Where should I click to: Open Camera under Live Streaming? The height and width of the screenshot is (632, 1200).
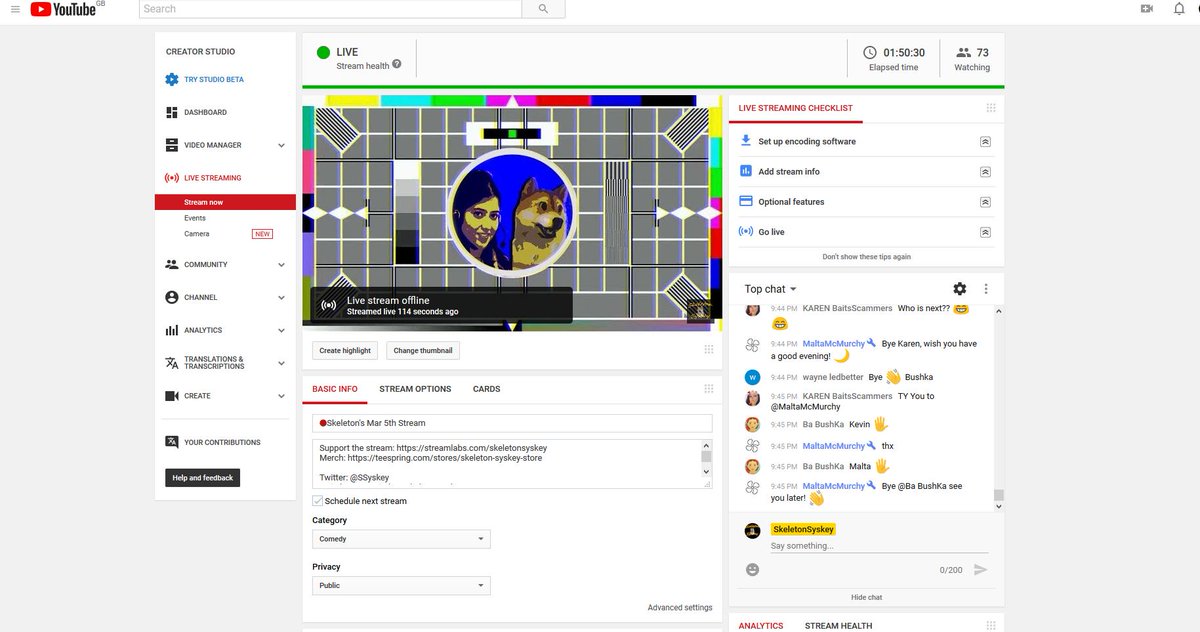click(x=197, y=234)
